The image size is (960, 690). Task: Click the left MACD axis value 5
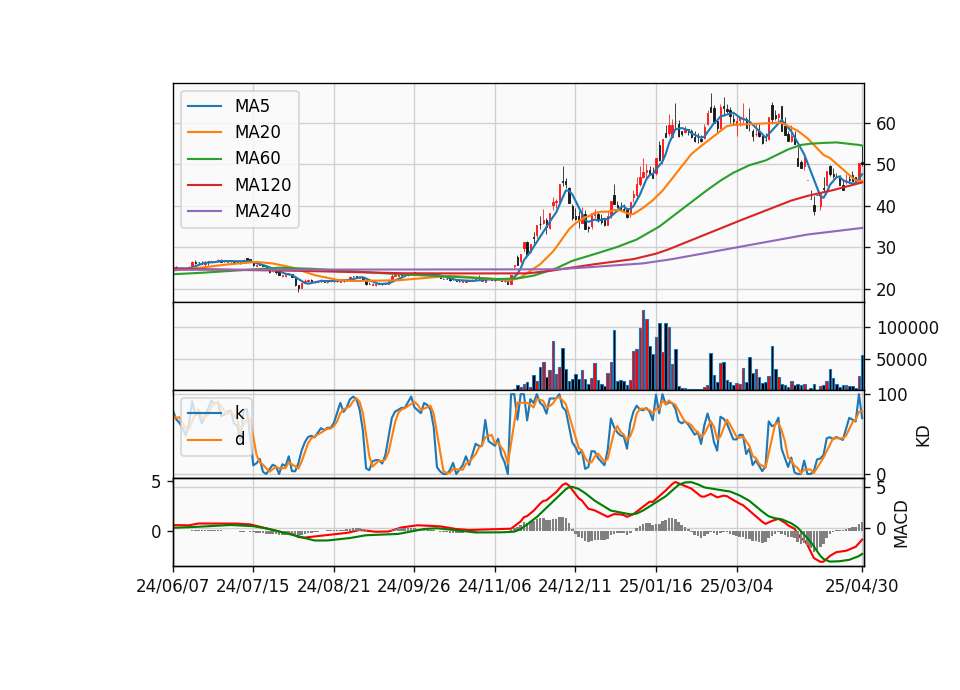(x=156, y=483)
